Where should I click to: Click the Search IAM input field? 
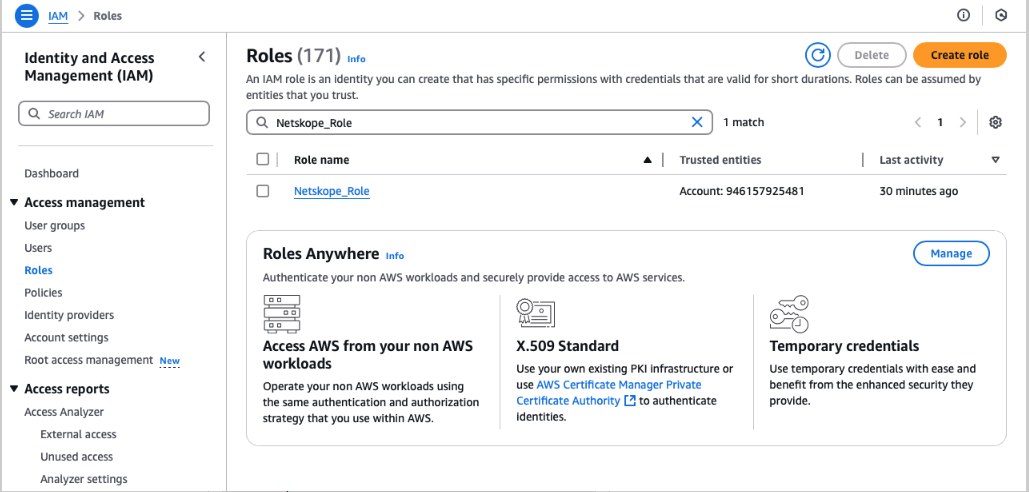coord(114,113)
